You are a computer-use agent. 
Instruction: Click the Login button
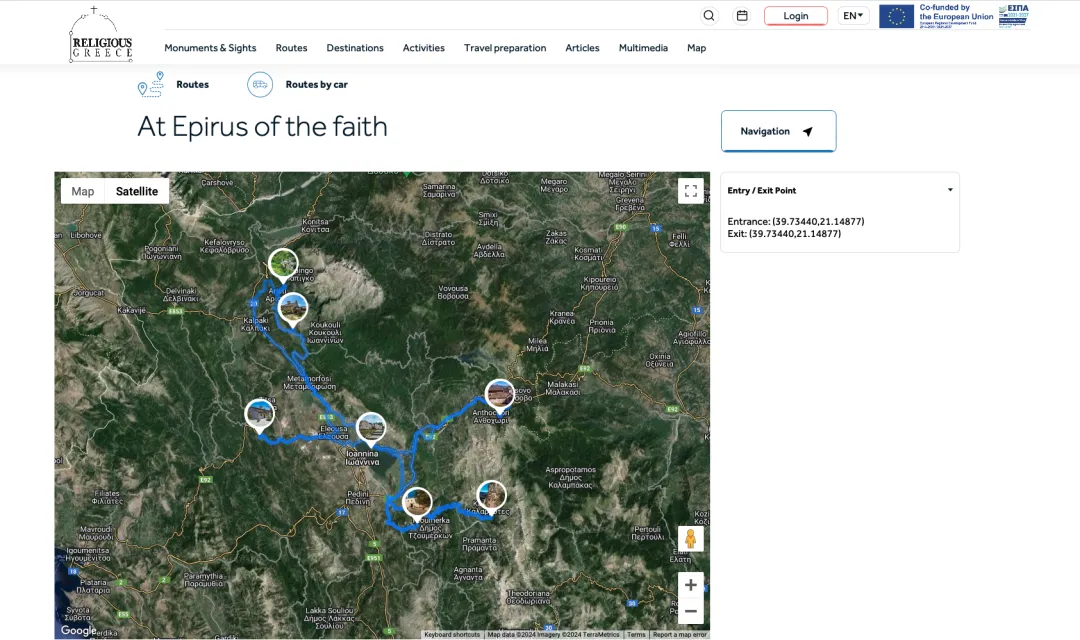coord(795,16)
